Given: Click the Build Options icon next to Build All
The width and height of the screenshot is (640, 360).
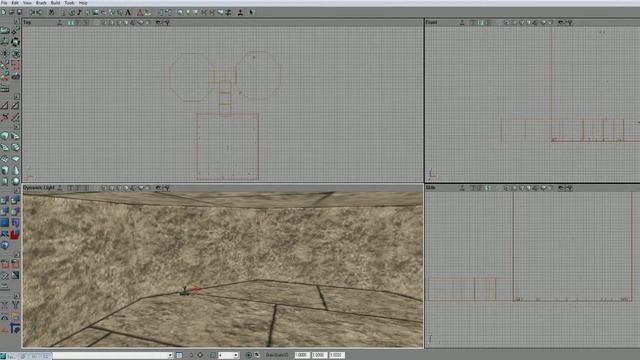Looking at the screenshot, I should pos(229,12).
